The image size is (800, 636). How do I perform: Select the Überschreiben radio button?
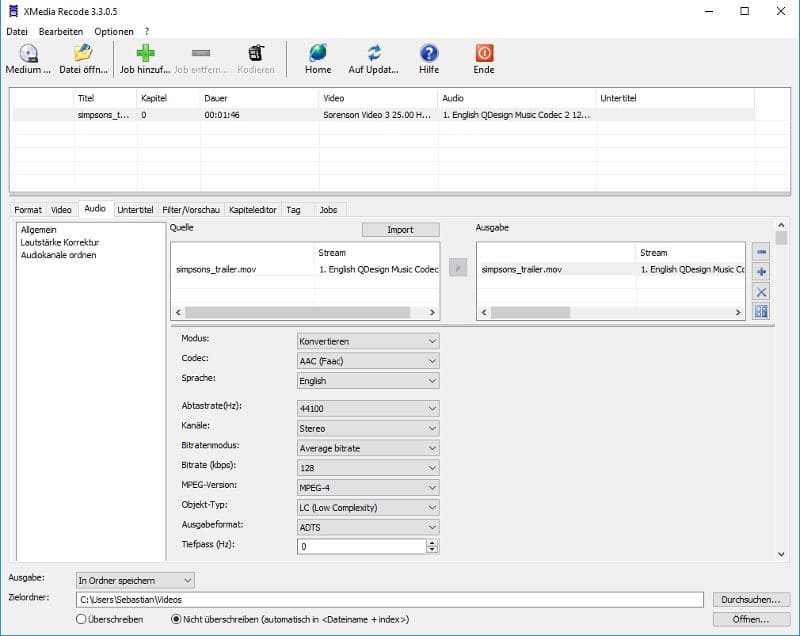click(82, 619)
